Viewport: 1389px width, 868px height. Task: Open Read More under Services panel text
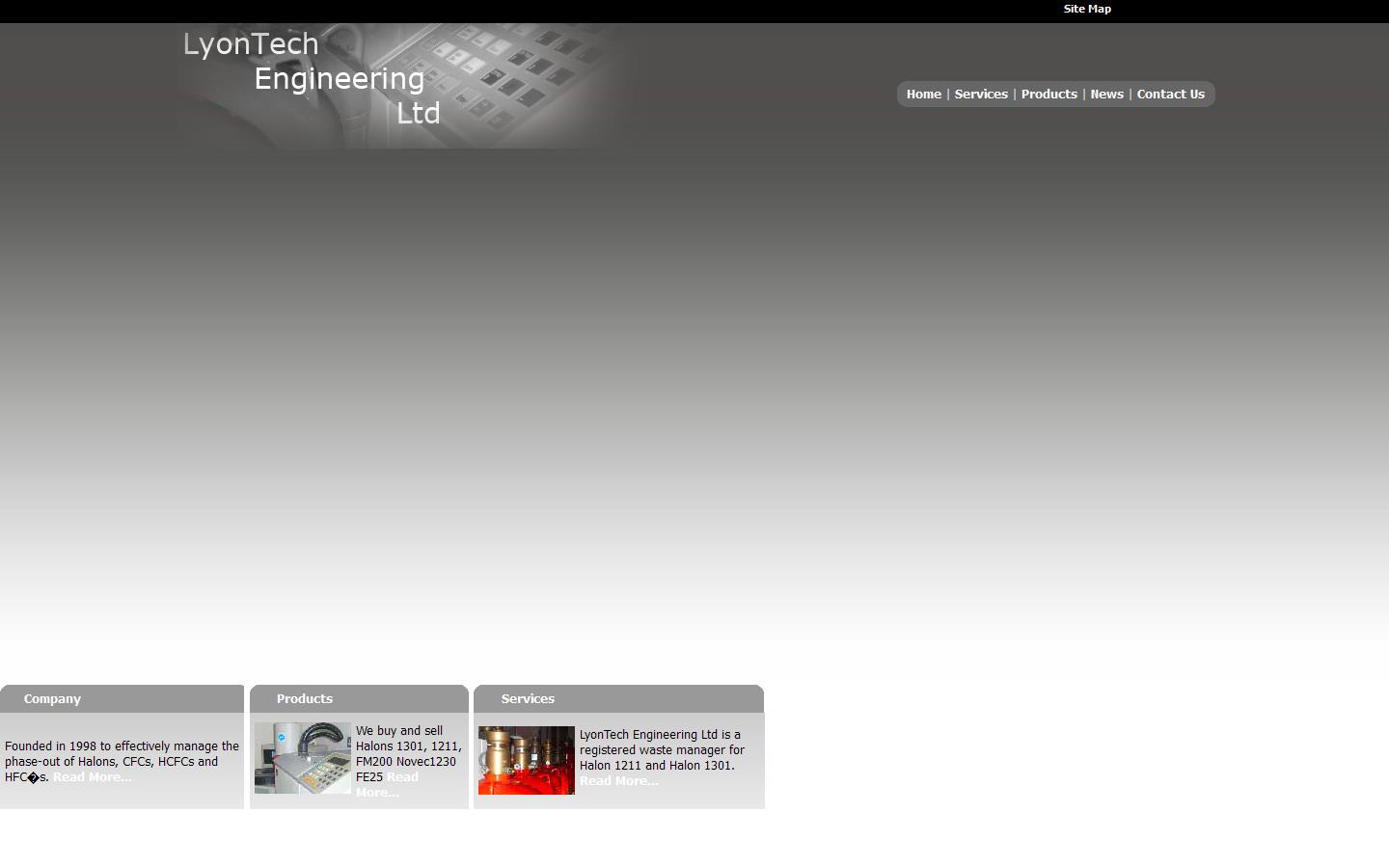618,781
